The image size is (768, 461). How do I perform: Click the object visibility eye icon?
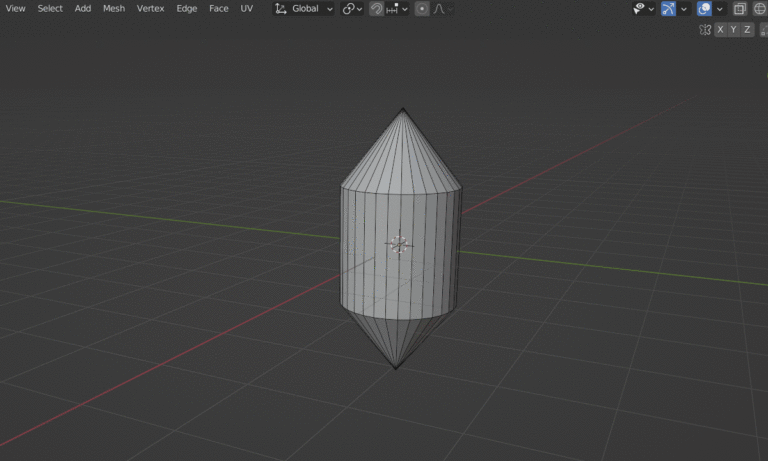(639, 9)
